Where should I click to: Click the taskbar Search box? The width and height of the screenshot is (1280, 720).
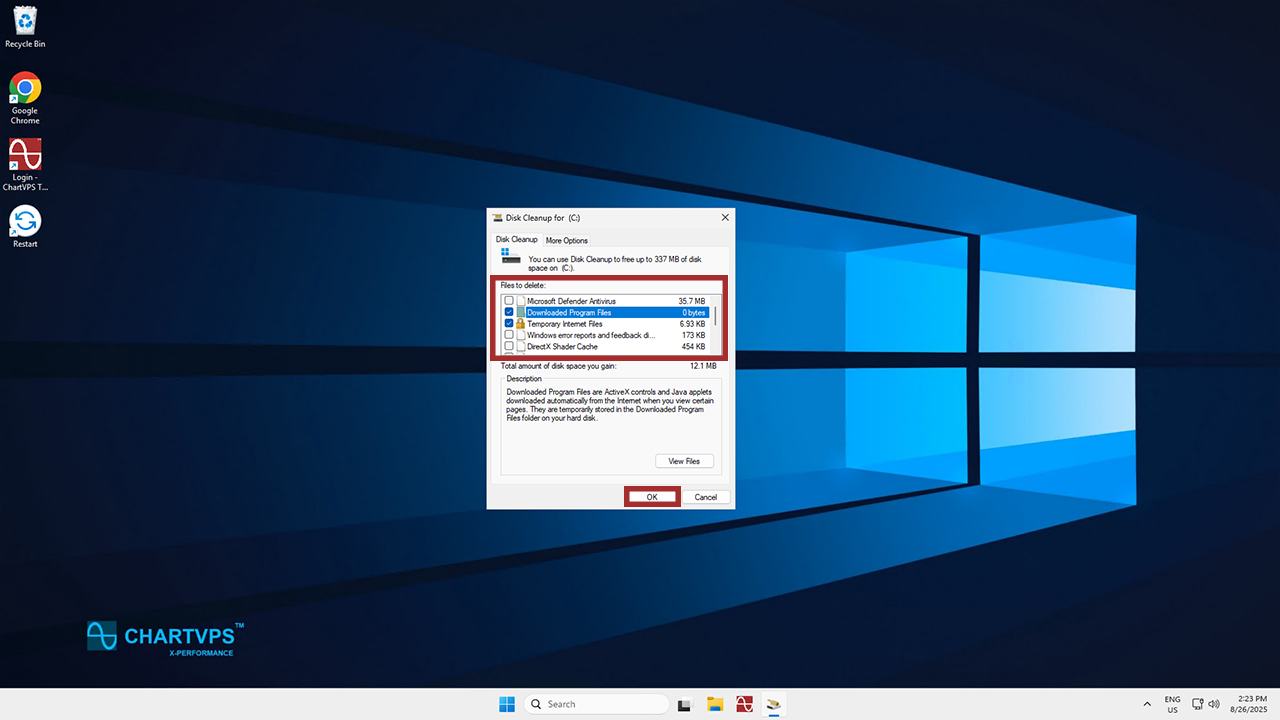coord(597,704)
